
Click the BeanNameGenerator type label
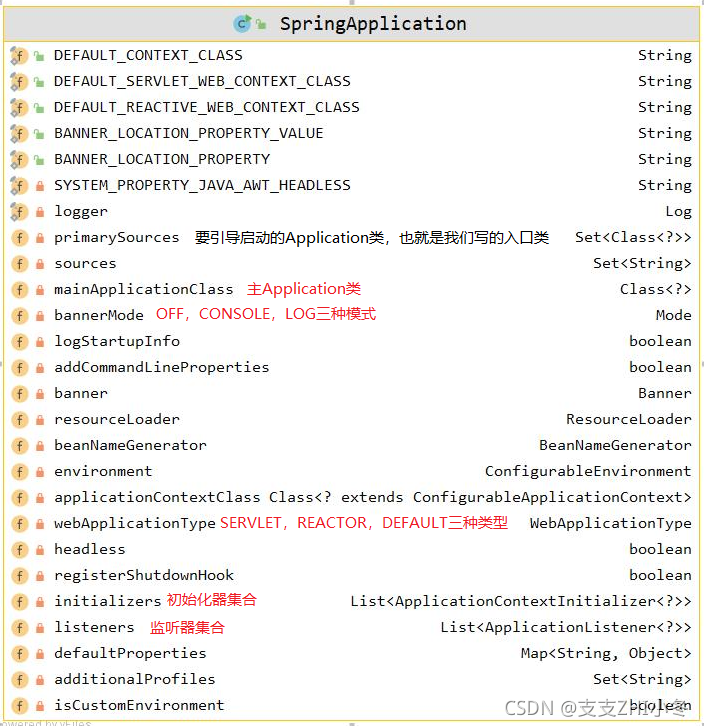pyautogui.click(x=615, y=445)
